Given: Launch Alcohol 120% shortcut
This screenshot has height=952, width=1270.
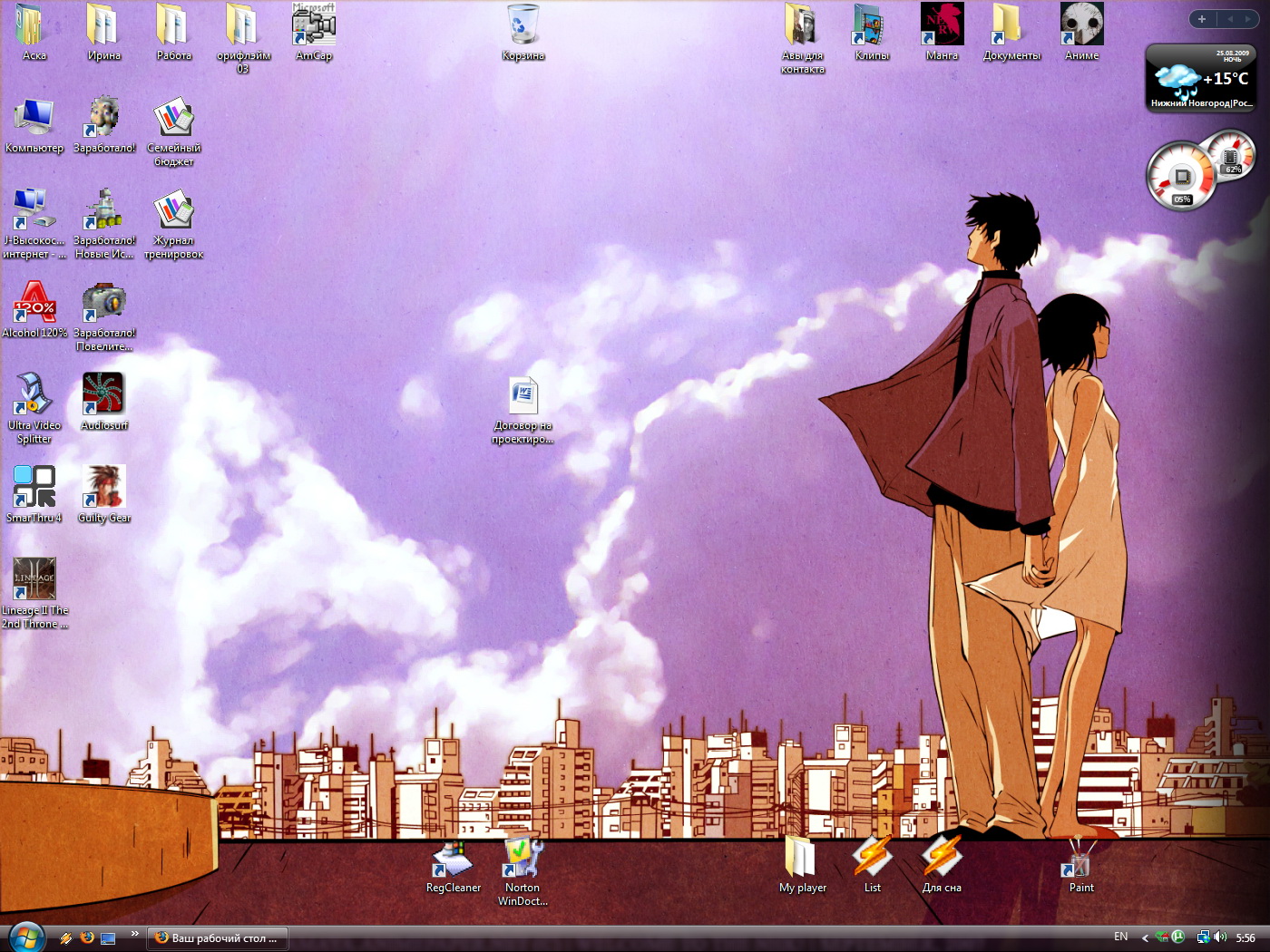Looking at the screenshot, I should point(34,309).
